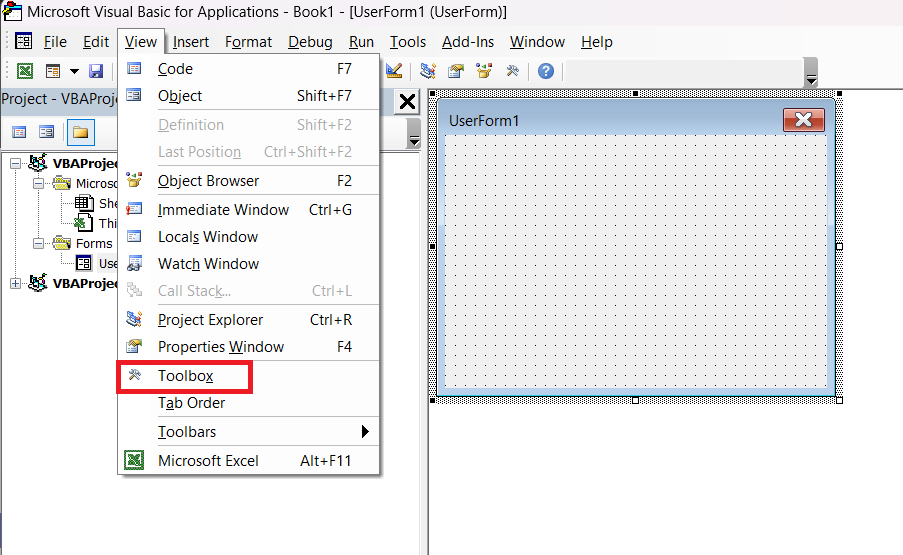
Task: Choose Properties Window from View menu
Action: [x=248, y=347]
